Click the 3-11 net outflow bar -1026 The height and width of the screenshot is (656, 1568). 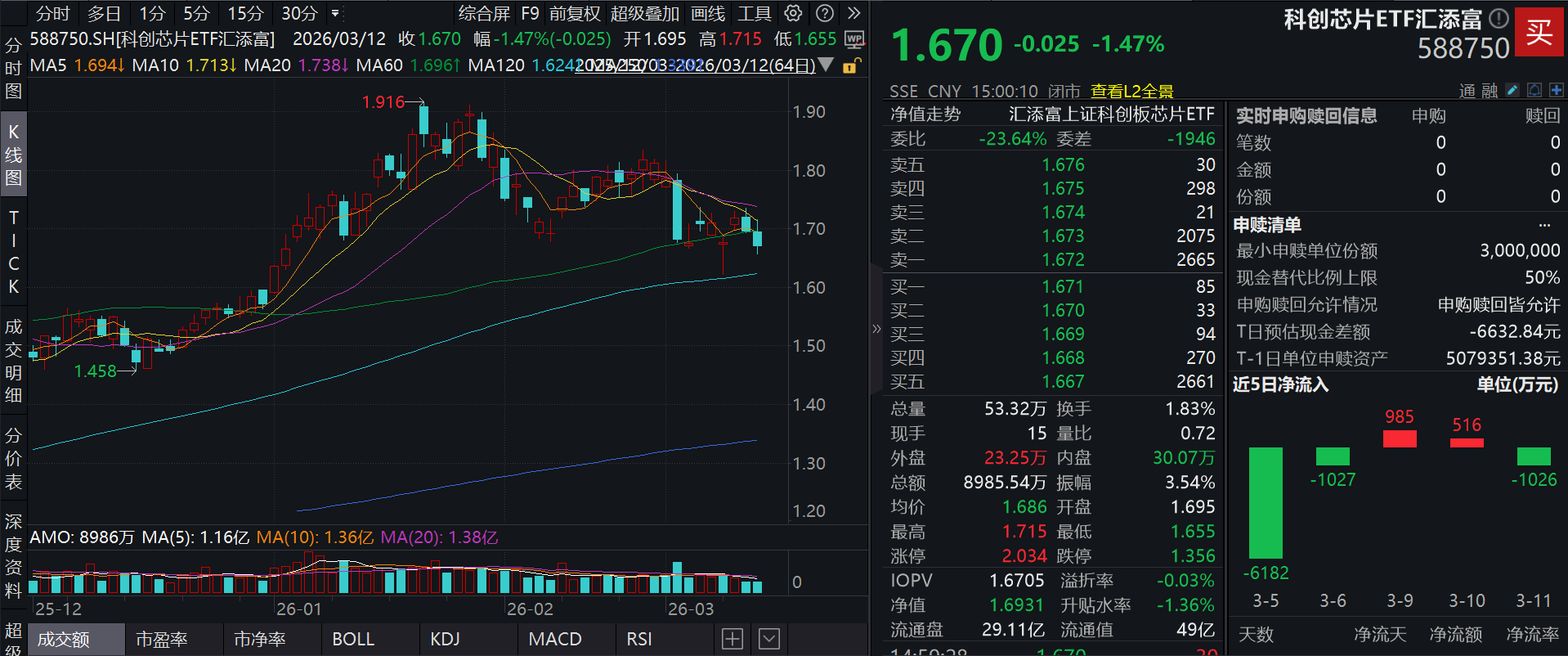1534,456
